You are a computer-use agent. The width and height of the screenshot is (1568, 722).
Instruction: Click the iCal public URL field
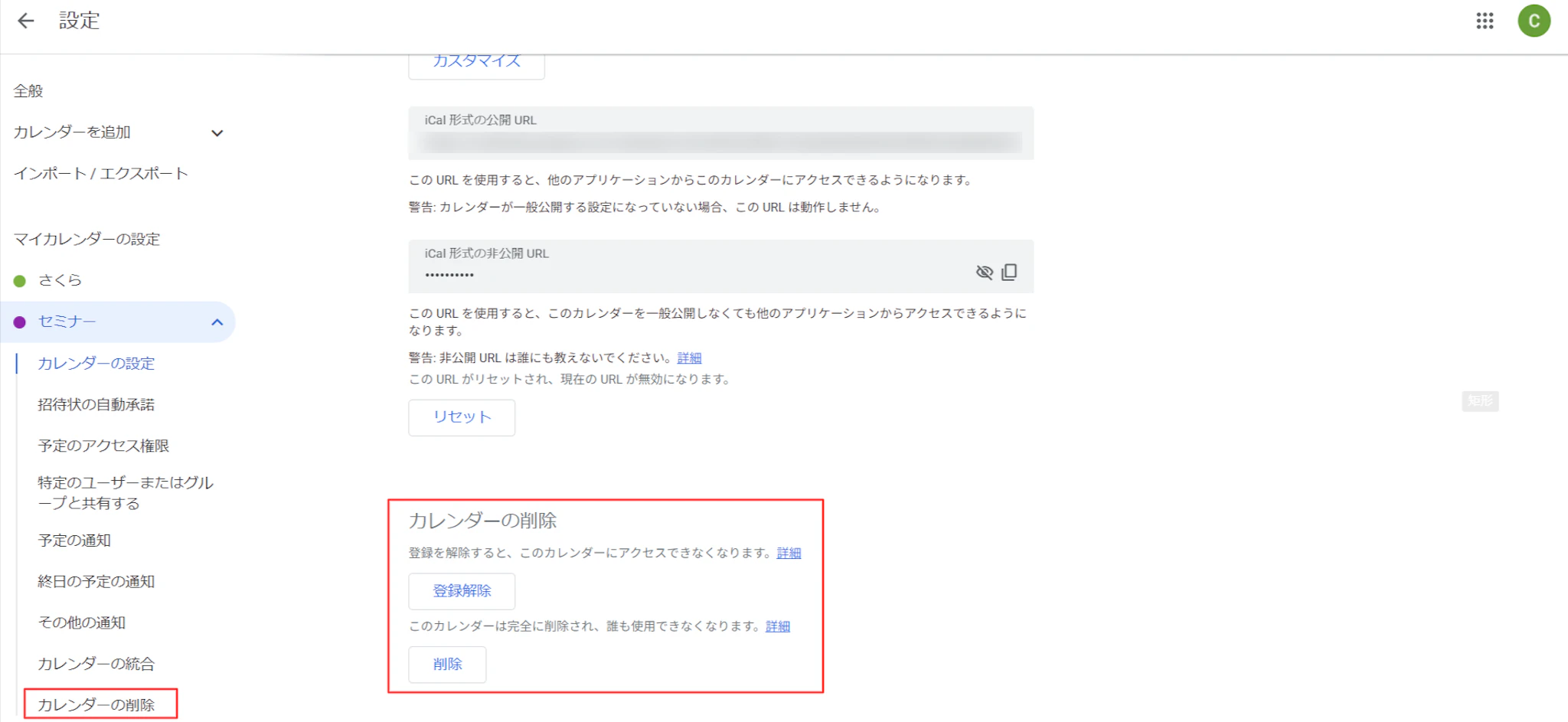(x=720, y=142)
